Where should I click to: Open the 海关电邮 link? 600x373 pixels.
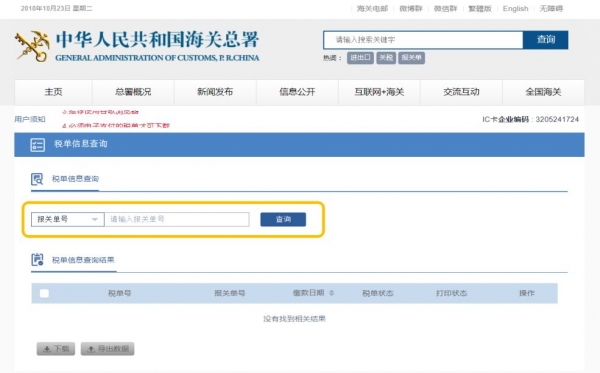click(372, 8)
